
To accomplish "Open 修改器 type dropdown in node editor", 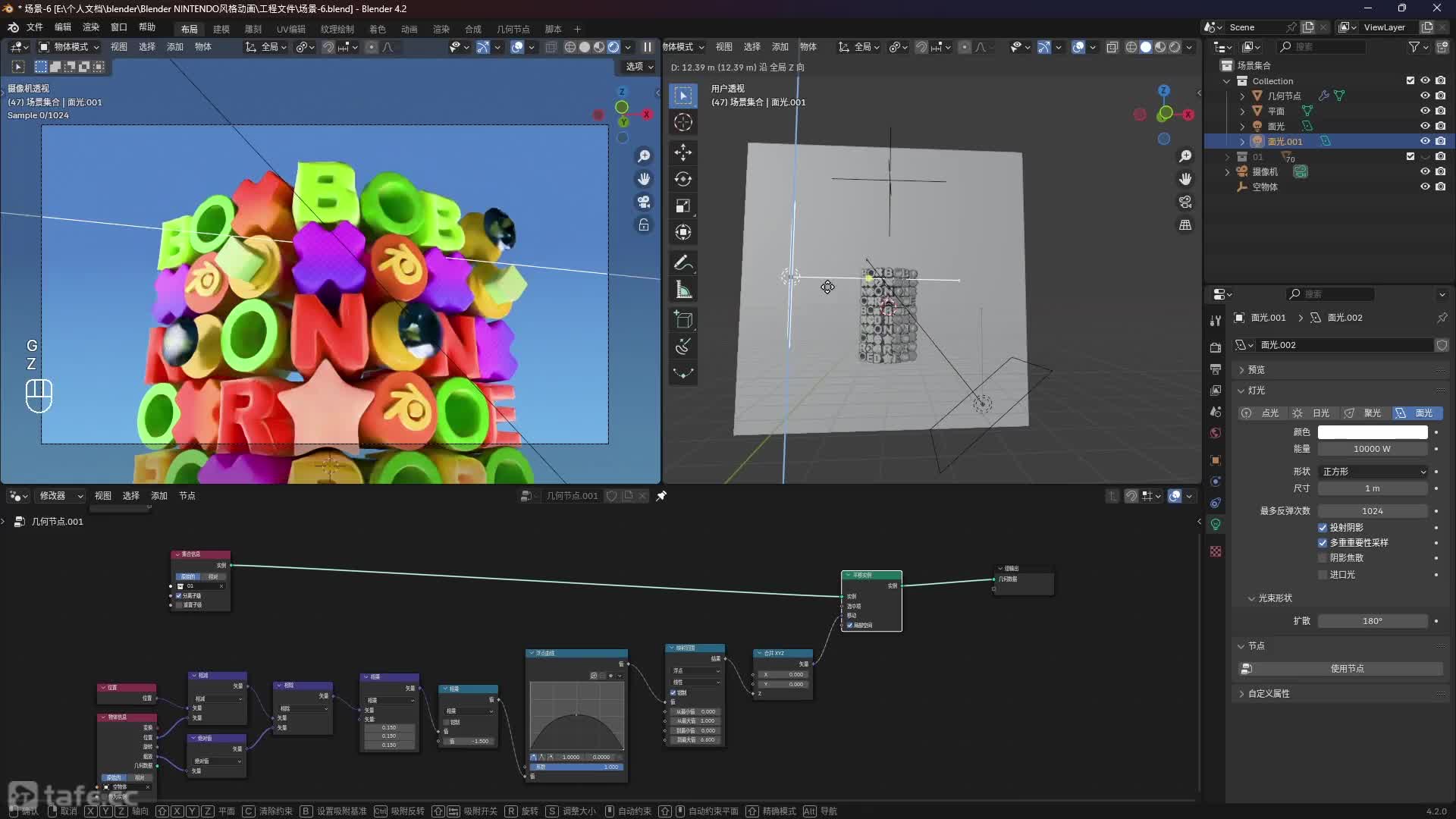I will (x=60, y=496).
